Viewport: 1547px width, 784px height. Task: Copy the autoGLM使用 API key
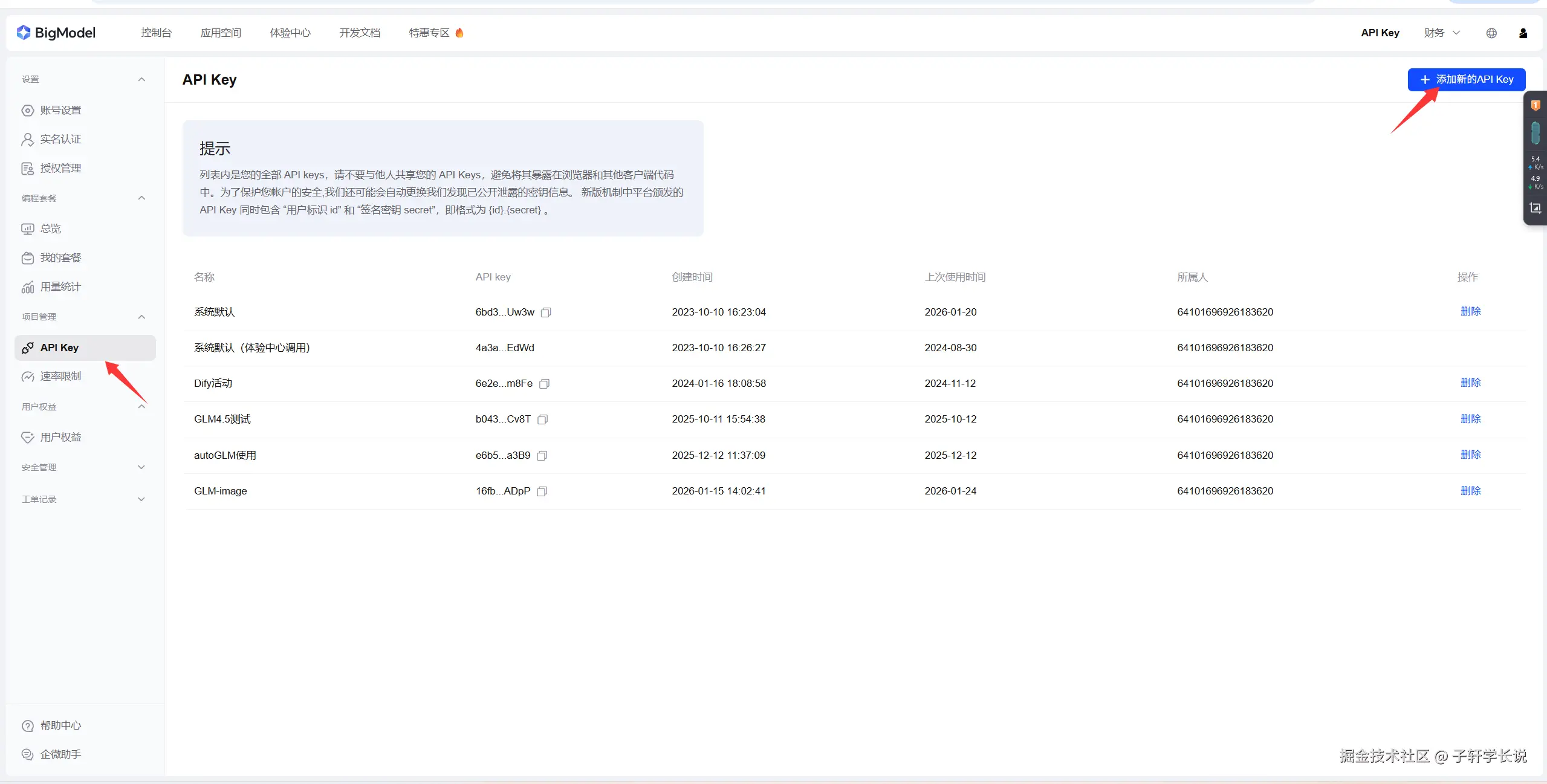point(542,456)
